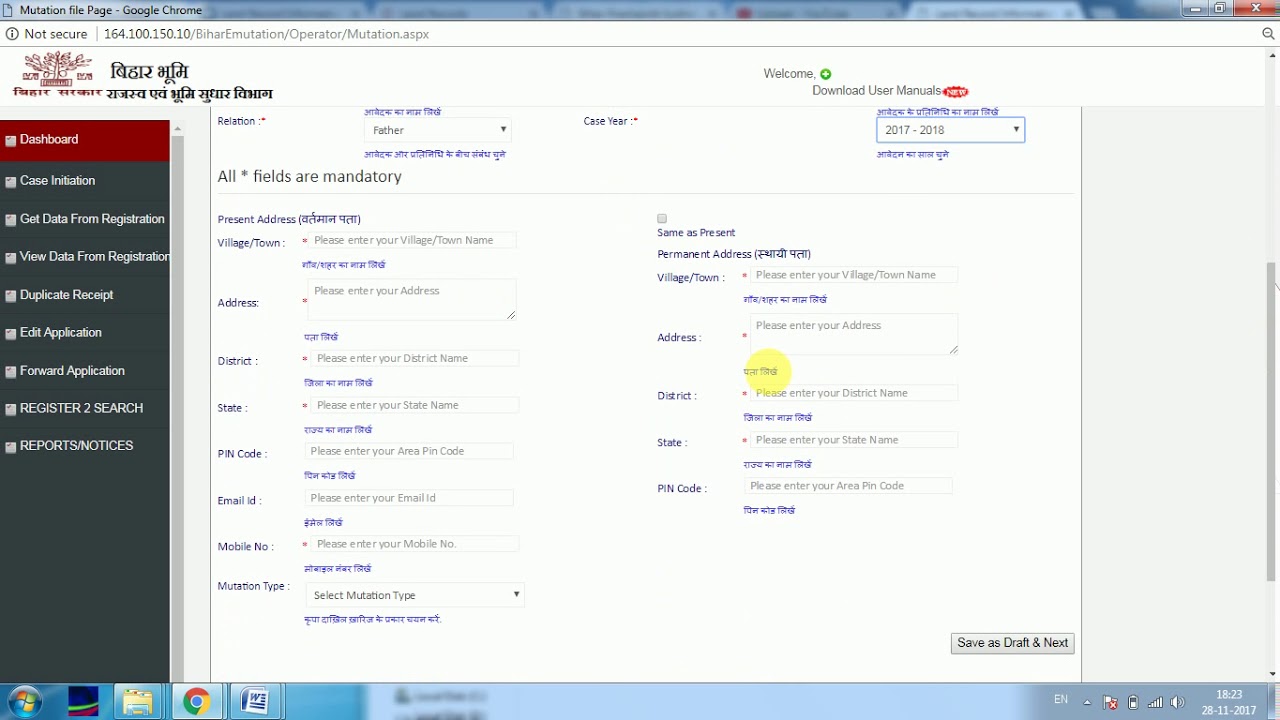This screenshot has height=720, width=1280.
Task: Click the Download User Manuals link
Action: 876,91
